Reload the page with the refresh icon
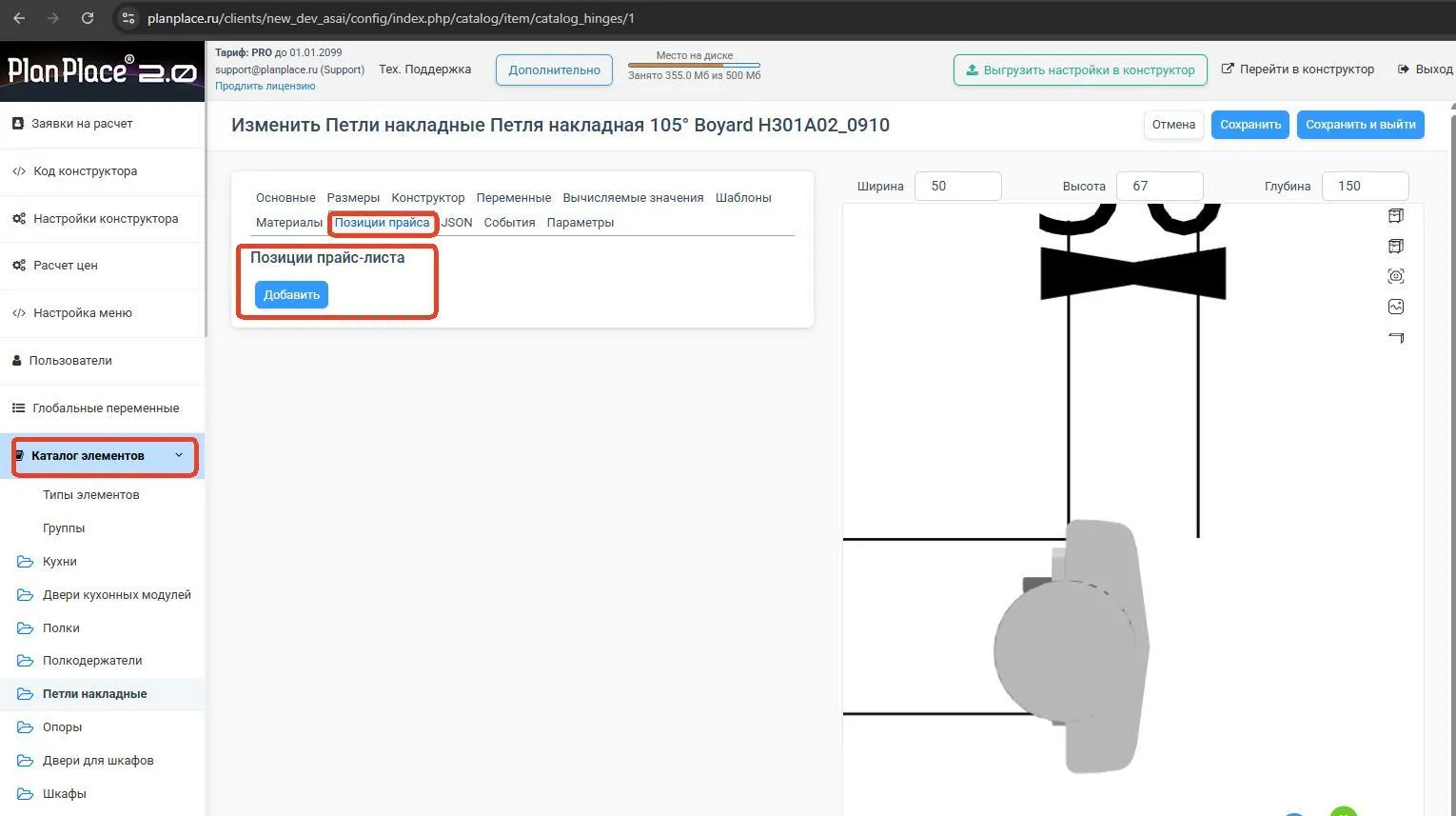This screenshot has height=816, width=1456. (x=88, y=18)
